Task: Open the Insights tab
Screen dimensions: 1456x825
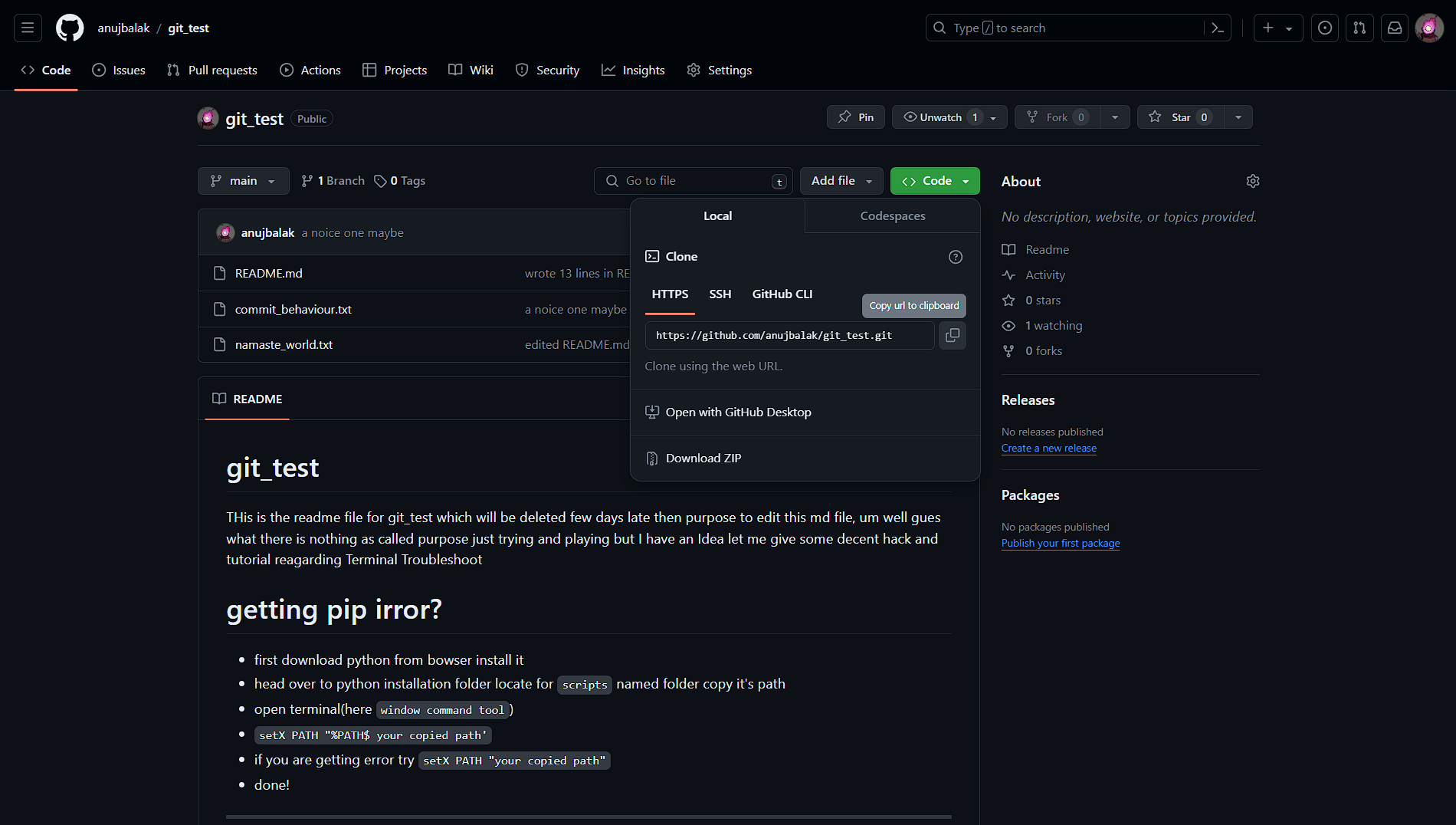Action: 633,70
